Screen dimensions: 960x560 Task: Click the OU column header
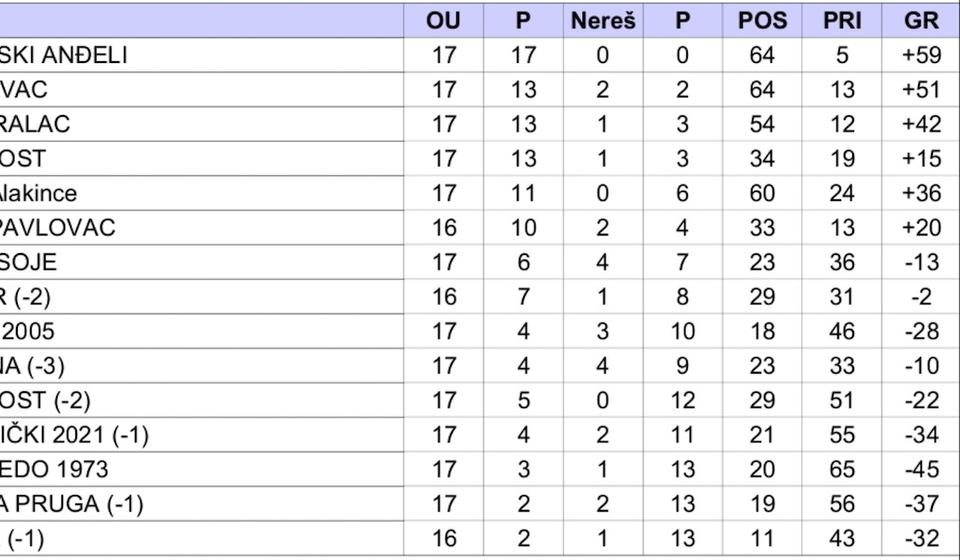[443, 20]
